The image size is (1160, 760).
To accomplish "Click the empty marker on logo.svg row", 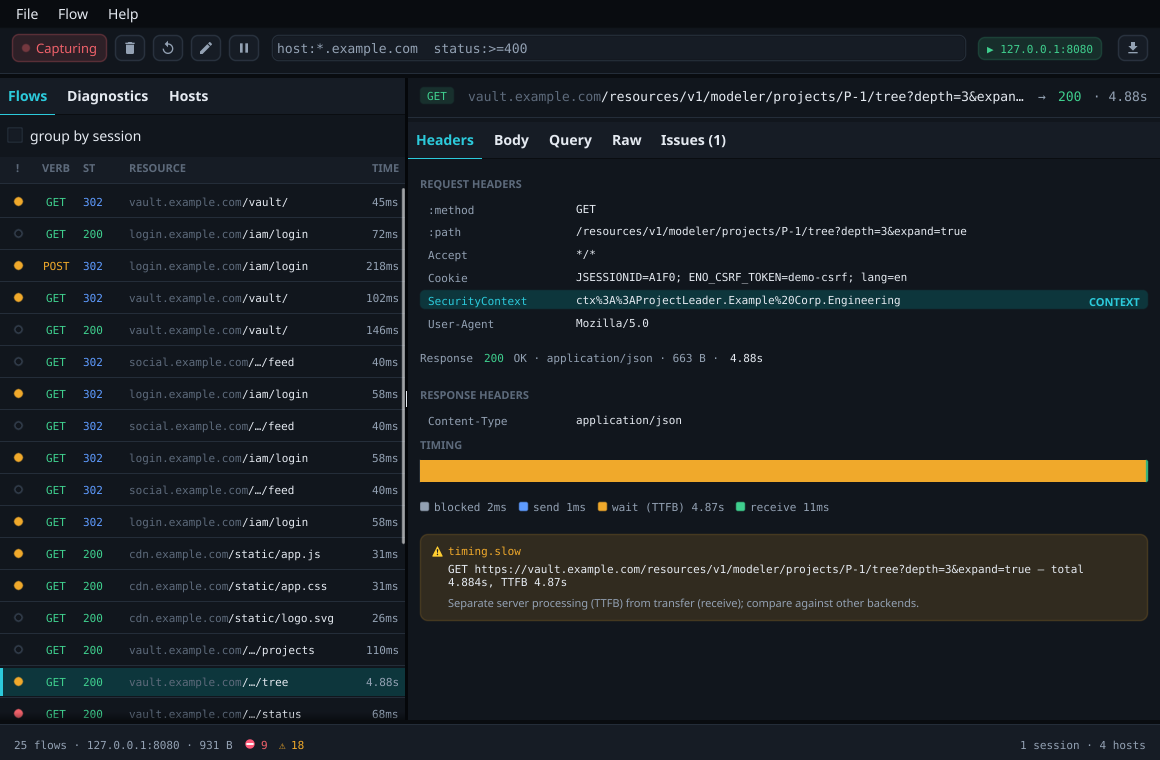I will tap(18, 617).
